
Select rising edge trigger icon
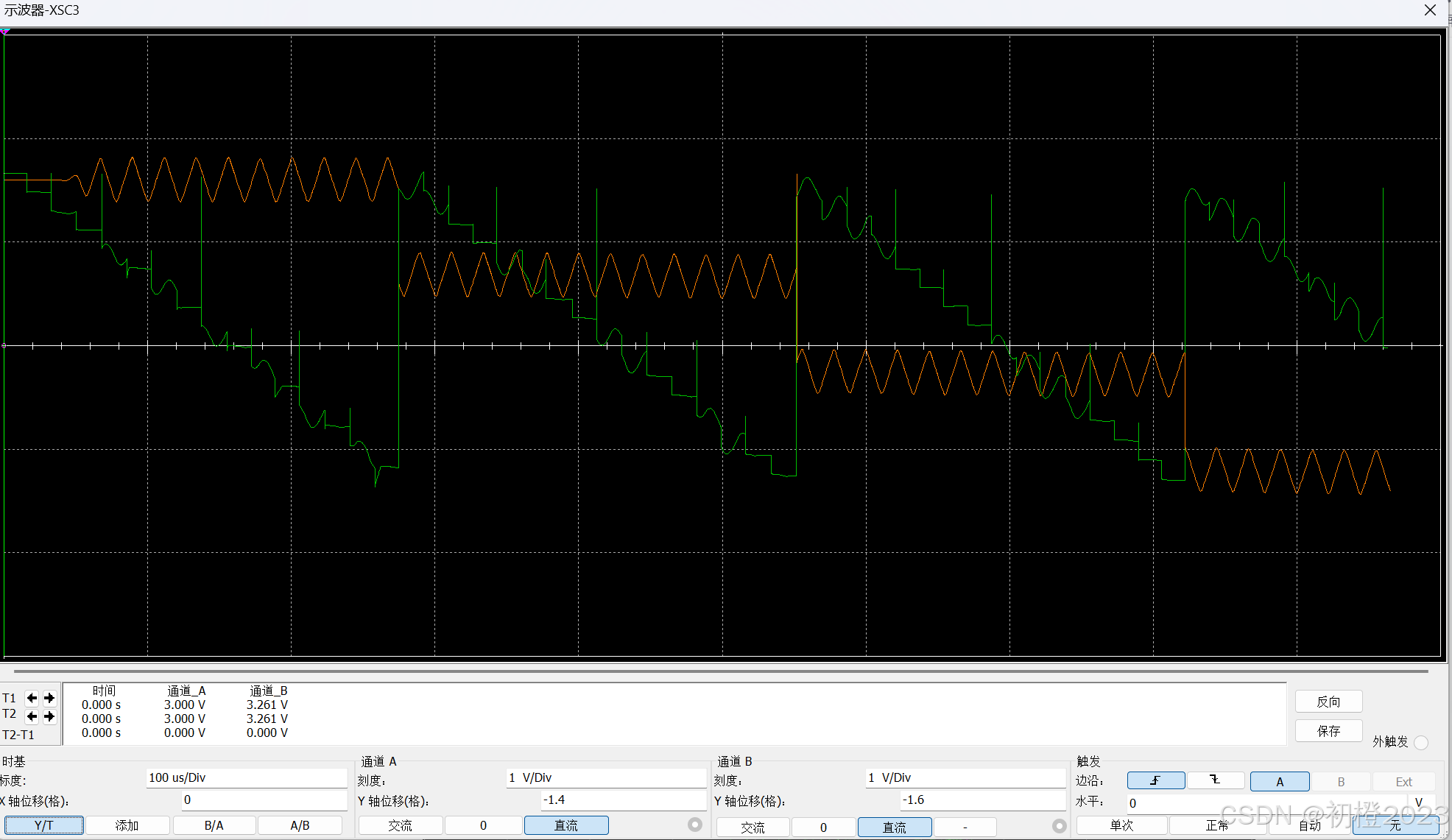[x=1155, y=781]
